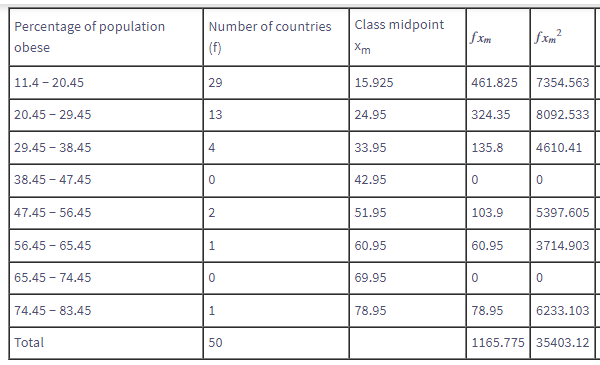Click the 5397.605 cell
This screenshot has height=365, width=600.
(562, 213)
